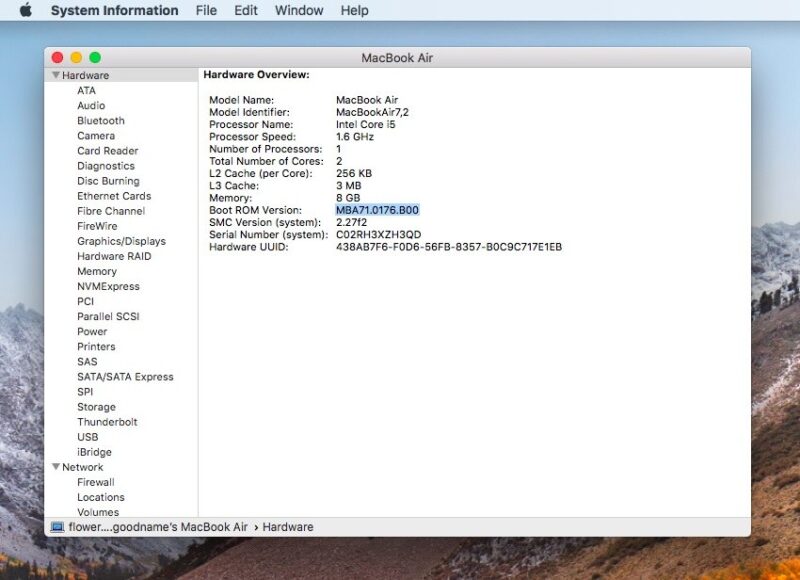Click Hardware in the bottom path bar

pos(288,527)
